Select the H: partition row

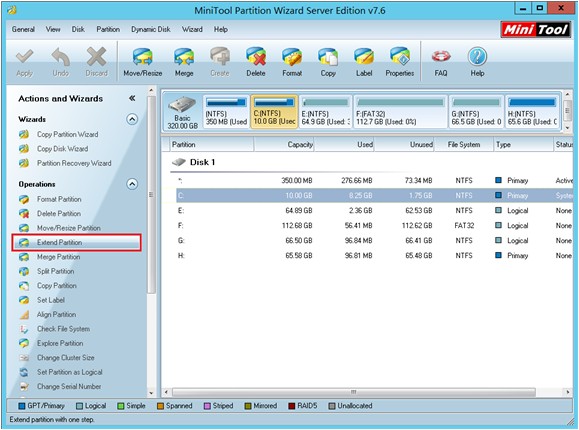click(374, 256)
